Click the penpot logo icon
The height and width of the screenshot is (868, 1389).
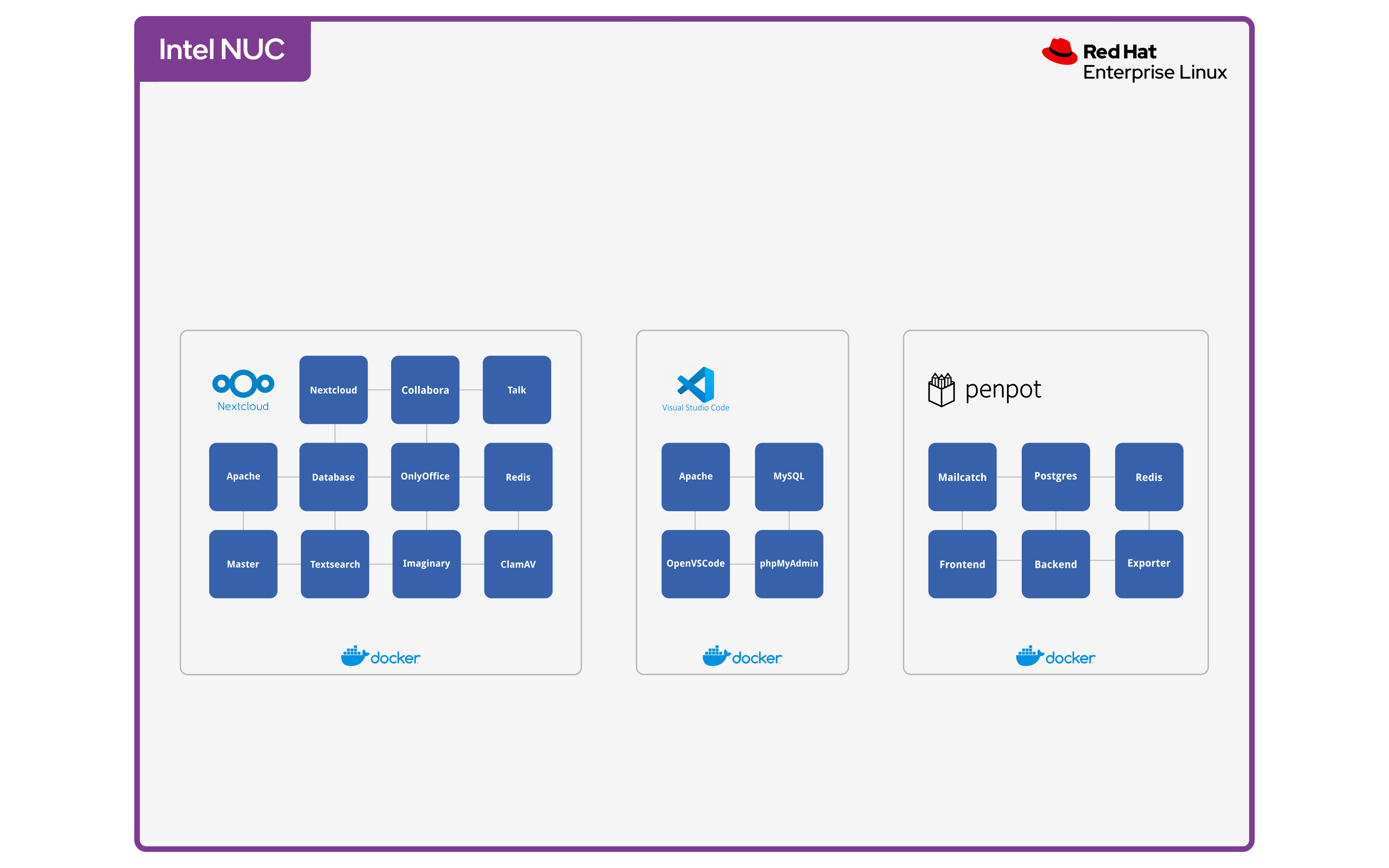(x=941, y=389)
